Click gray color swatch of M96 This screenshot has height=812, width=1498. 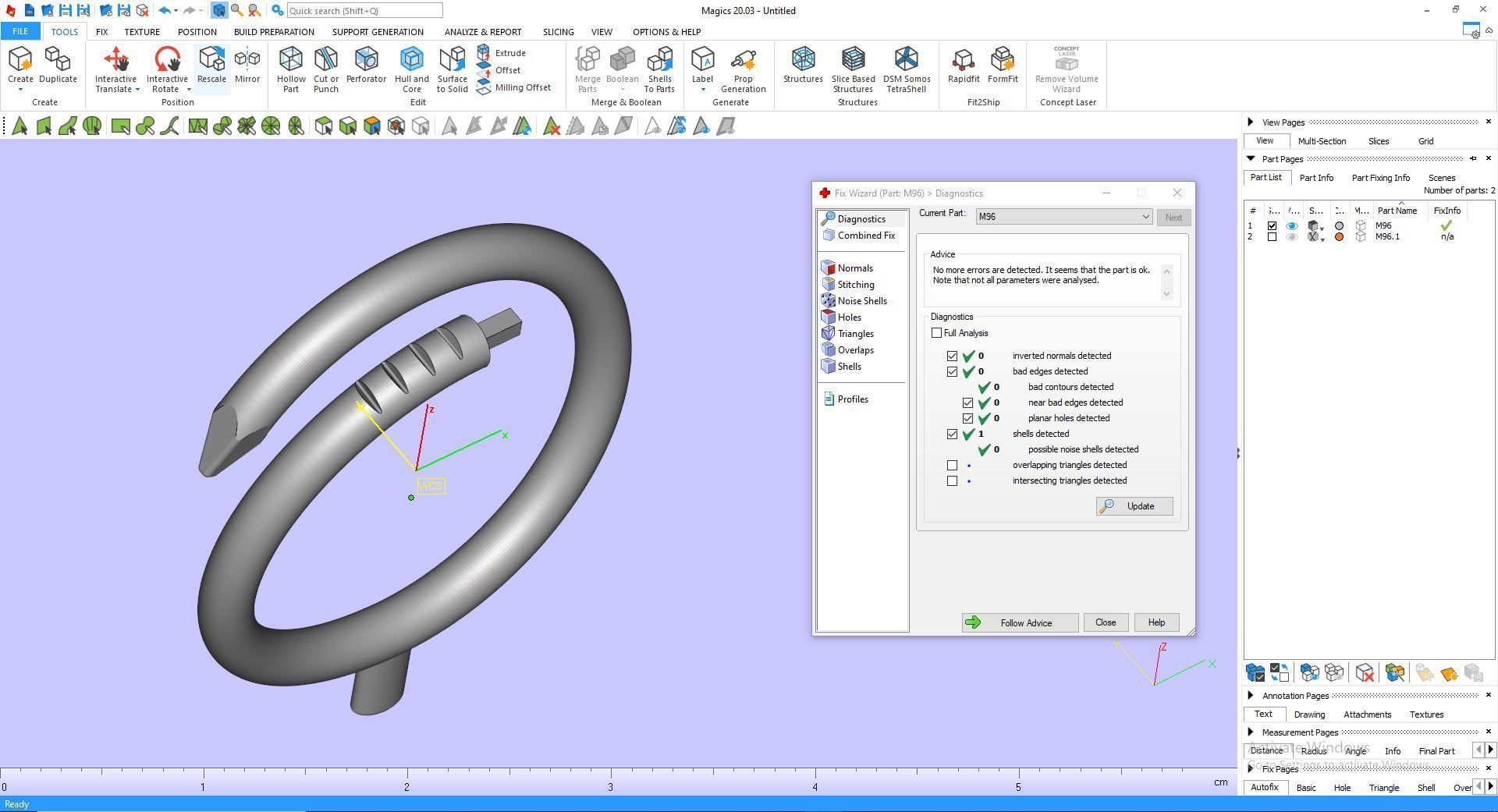1340,225
